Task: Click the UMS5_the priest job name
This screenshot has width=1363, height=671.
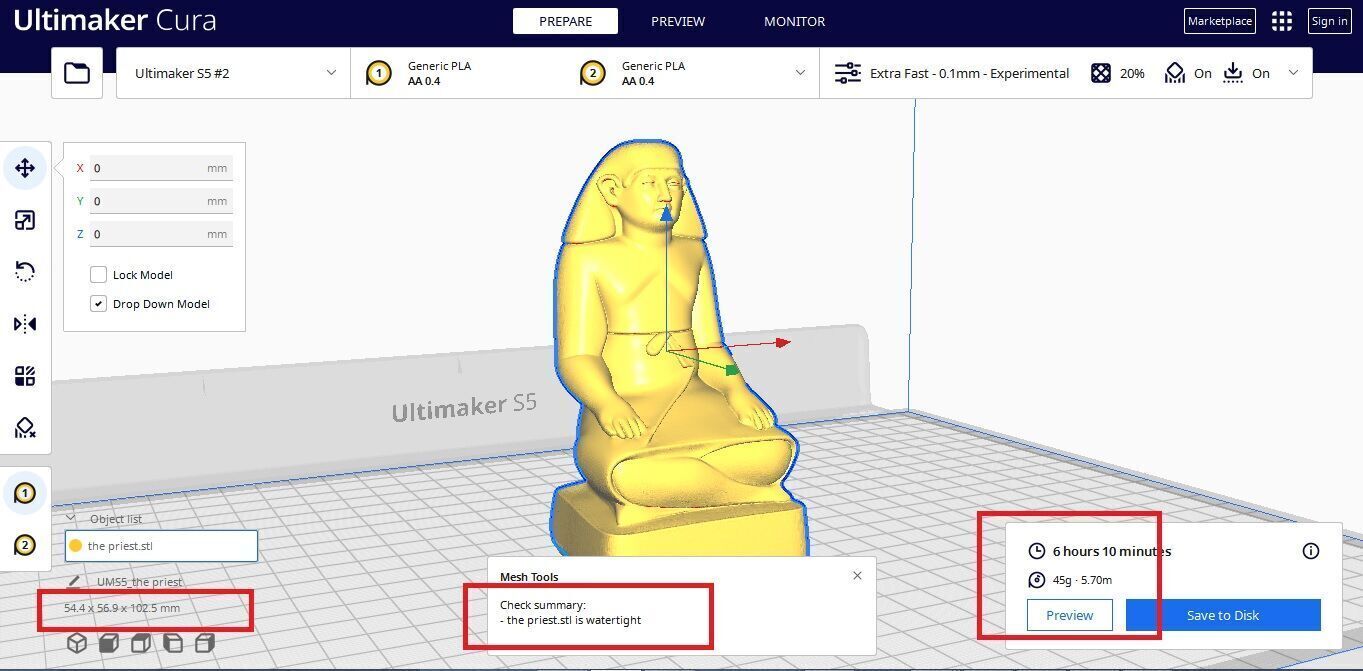Action: point(140,582)
